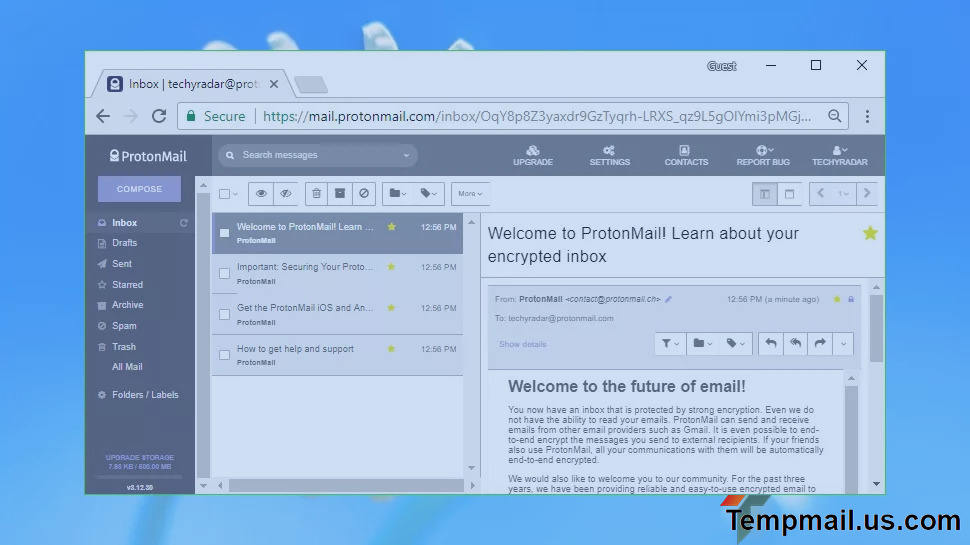This screenshot has width=970, height=545.
Task: Click the Reply All arrow icon
Action: [795, 343]
